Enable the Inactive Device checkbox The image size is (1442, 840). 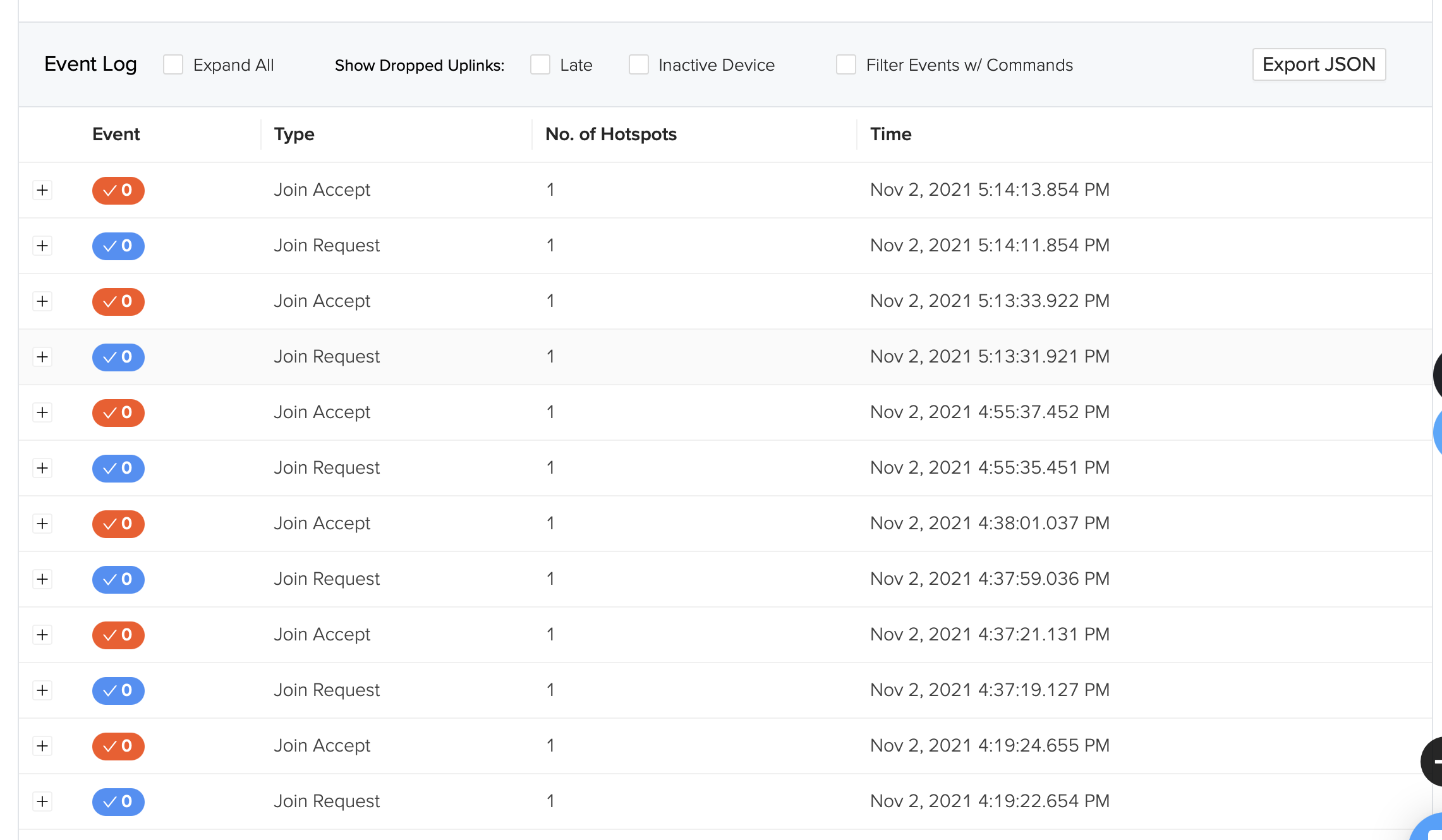point(638,64)
